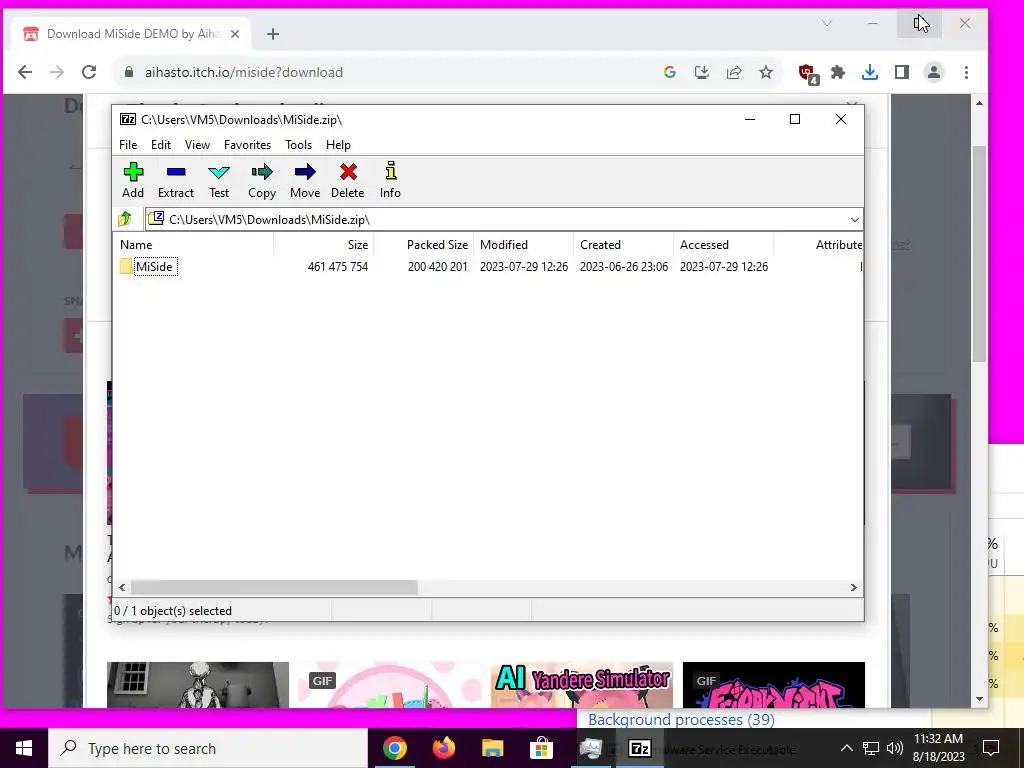Sort by the Accessed column header

click(x=723, y=245)
